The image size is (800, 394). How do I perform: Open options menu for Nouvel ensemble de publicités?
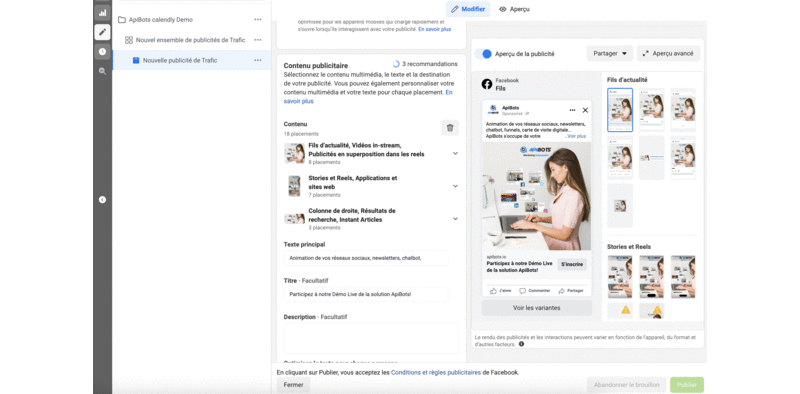[258, 40]
